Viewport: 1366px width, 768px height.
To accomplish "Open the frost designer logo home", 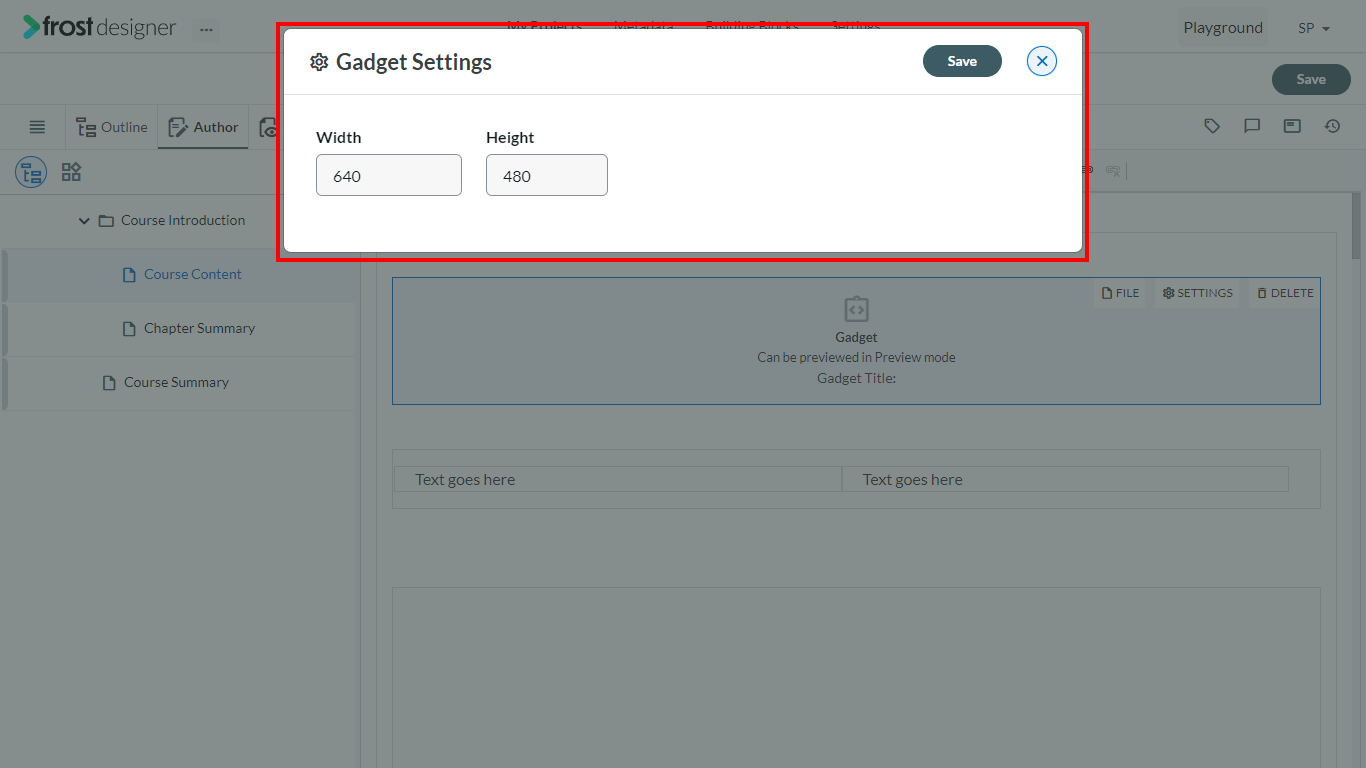I will coord(100,27).
